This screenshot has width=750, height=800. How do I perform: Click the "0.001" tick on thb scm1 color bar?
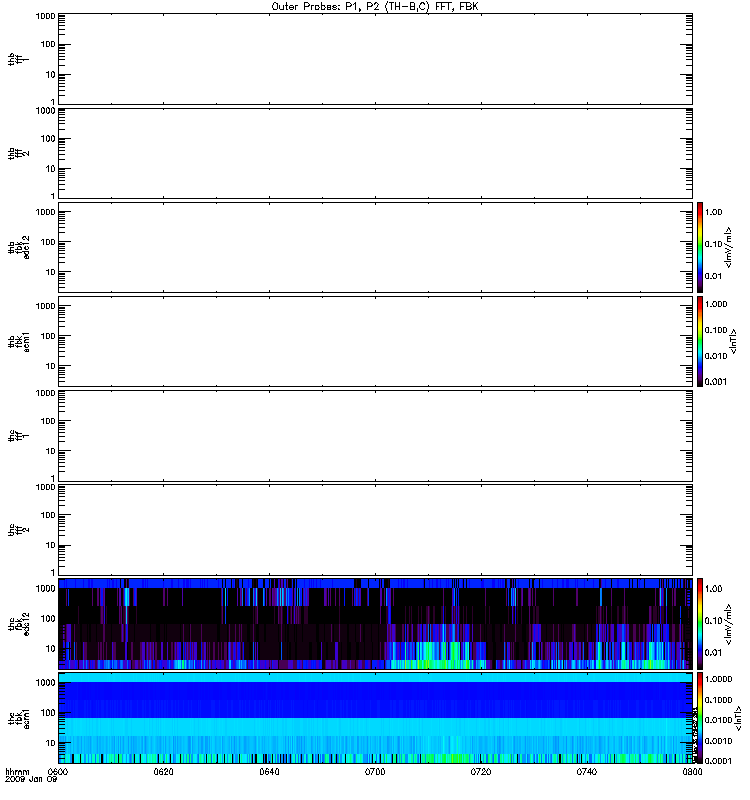[x=716, y=382]
